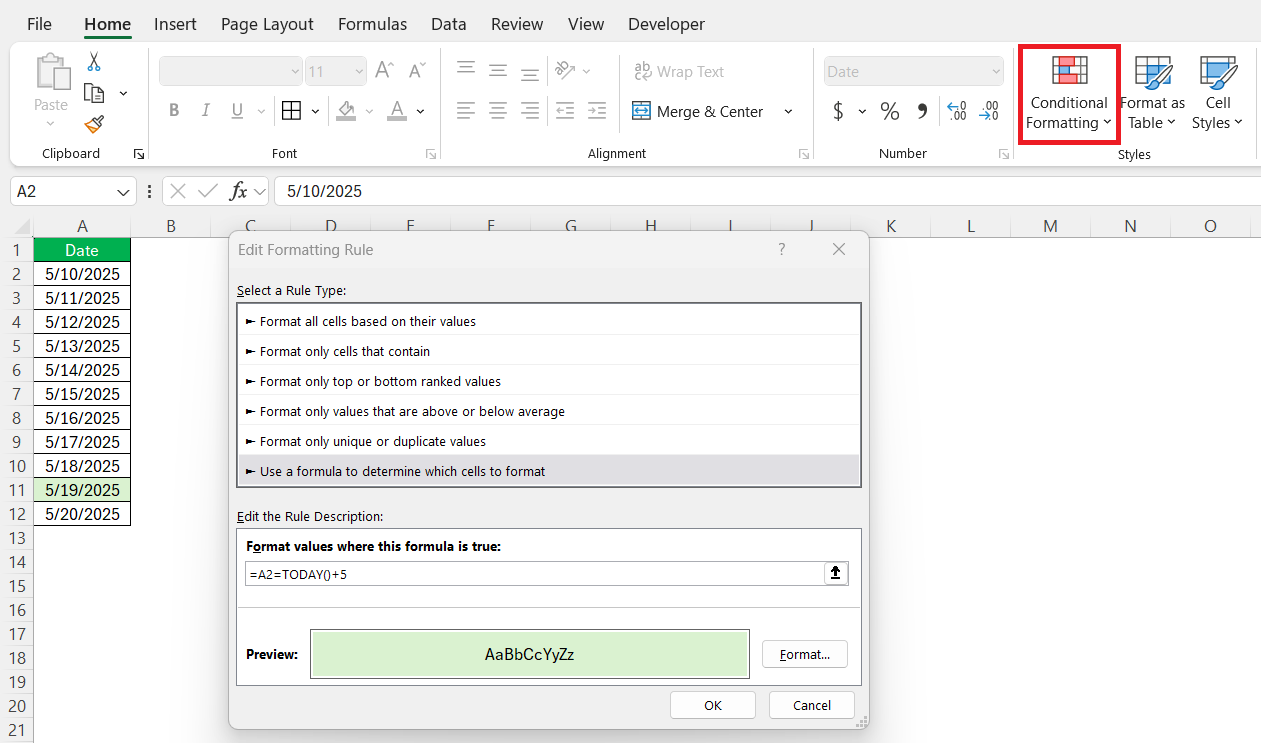Open the Conditional Formatting menu
1261x743 pixels.
coord(1069,95)
